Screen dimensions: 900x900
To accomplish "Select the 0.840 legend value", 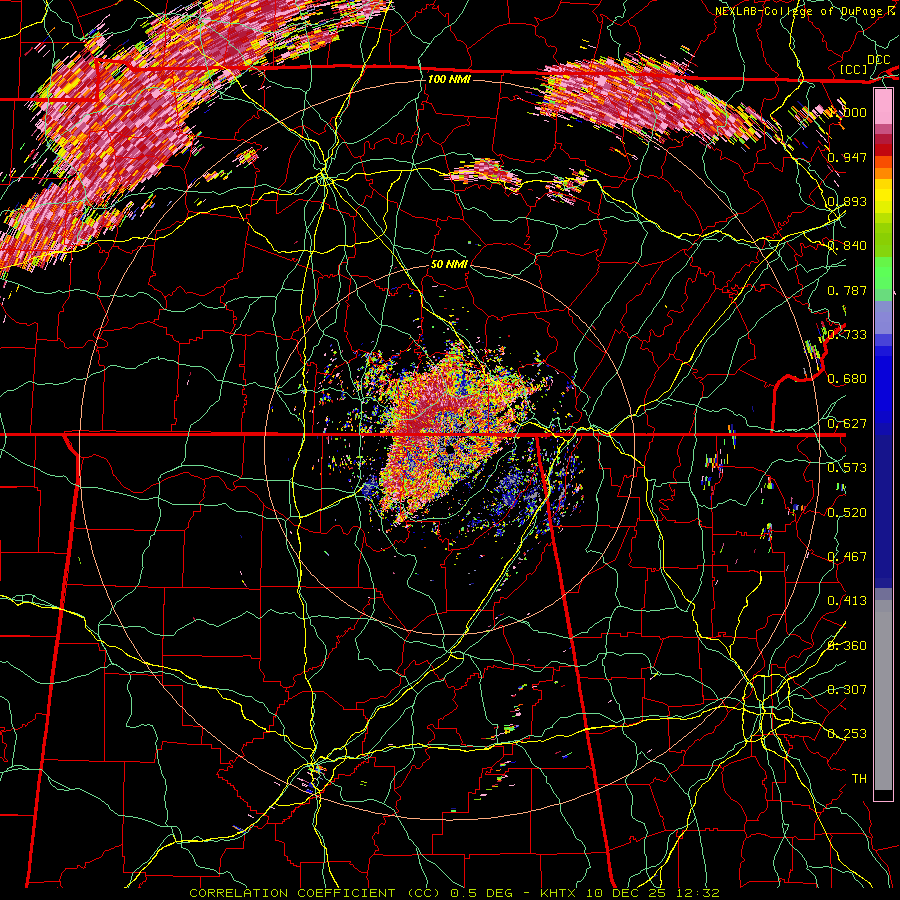I will coord(847,246).
